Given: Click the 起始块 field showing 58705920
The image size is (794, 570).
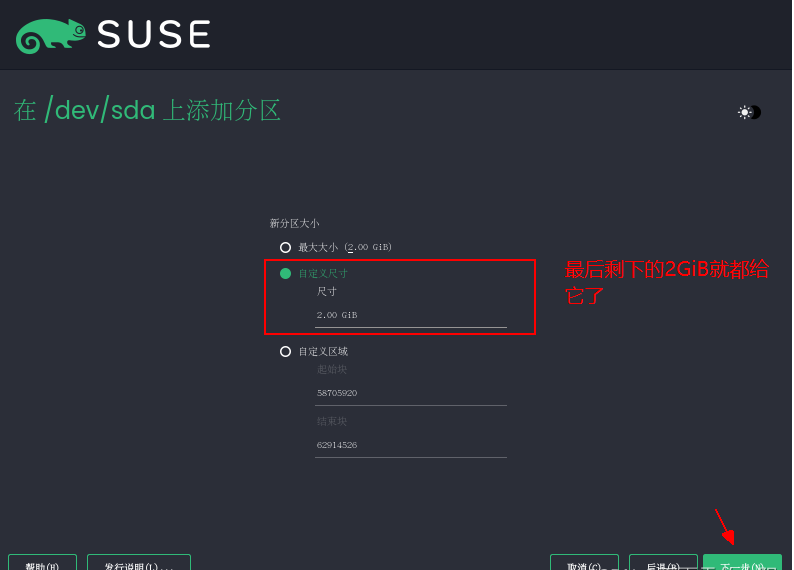Looking at the screenshot, I should pyautogui.click(x=410, y=393).
